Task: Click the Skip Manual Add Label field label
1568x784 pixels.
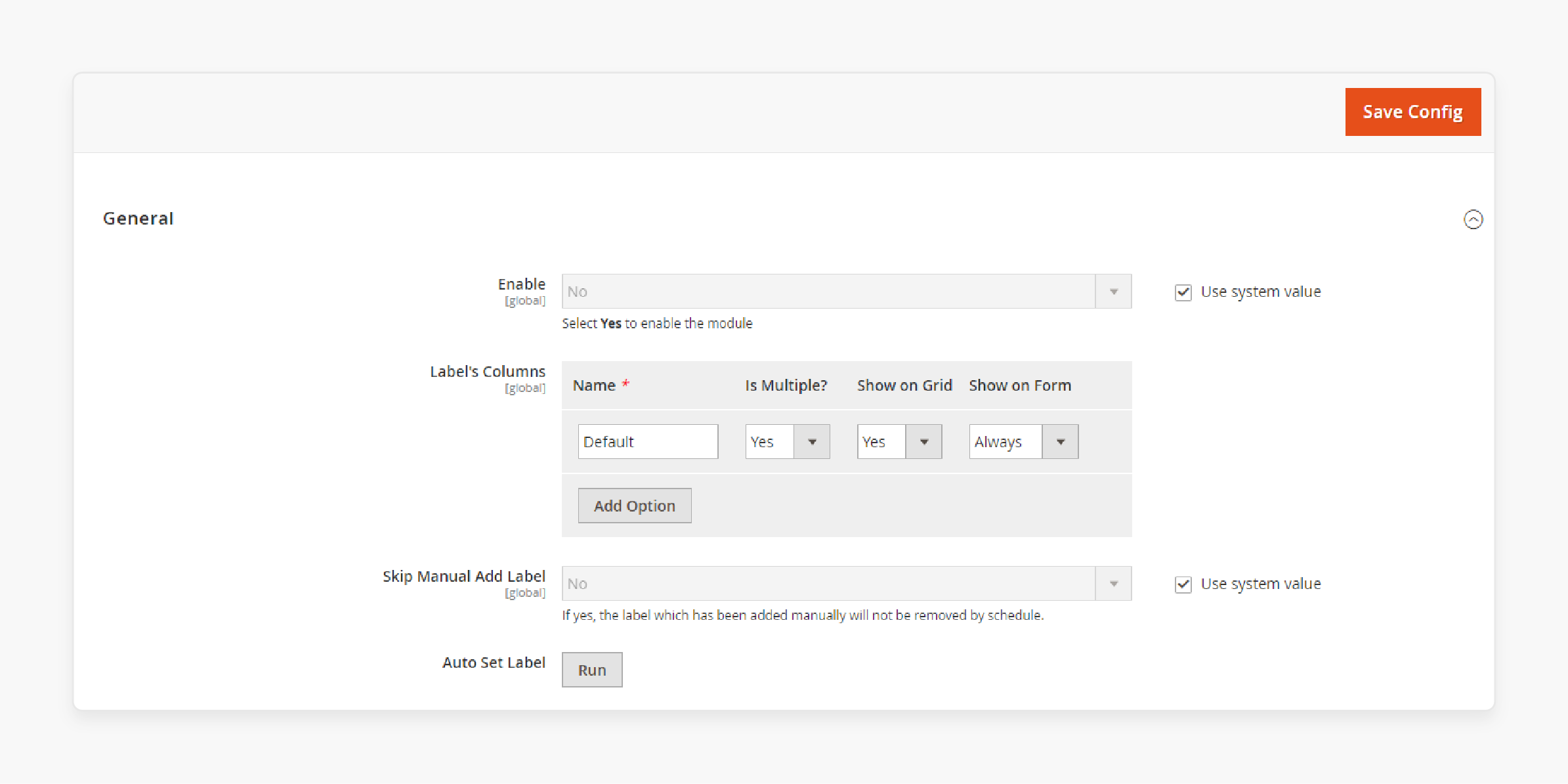Action: pyautogui.click(x=463, y=577)
